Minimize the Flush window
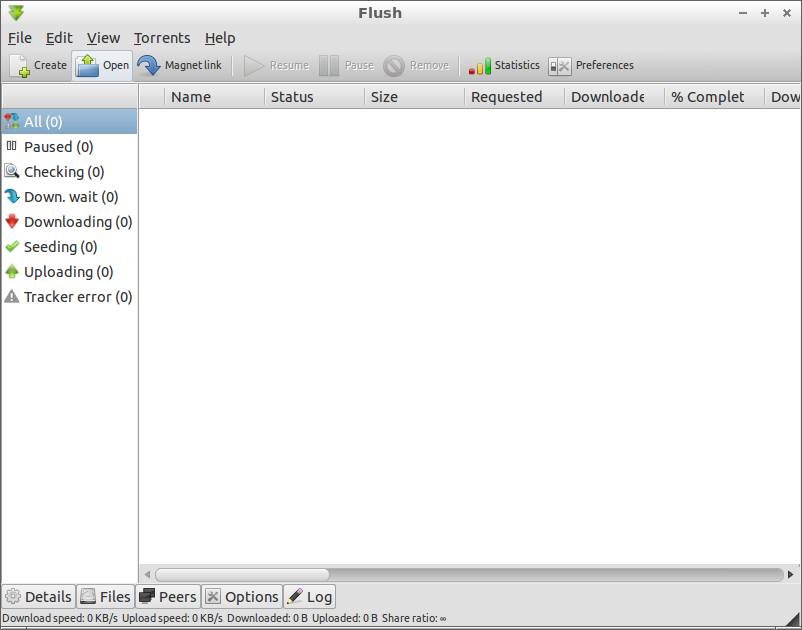 pyautogui.click(x=743, y=13)
